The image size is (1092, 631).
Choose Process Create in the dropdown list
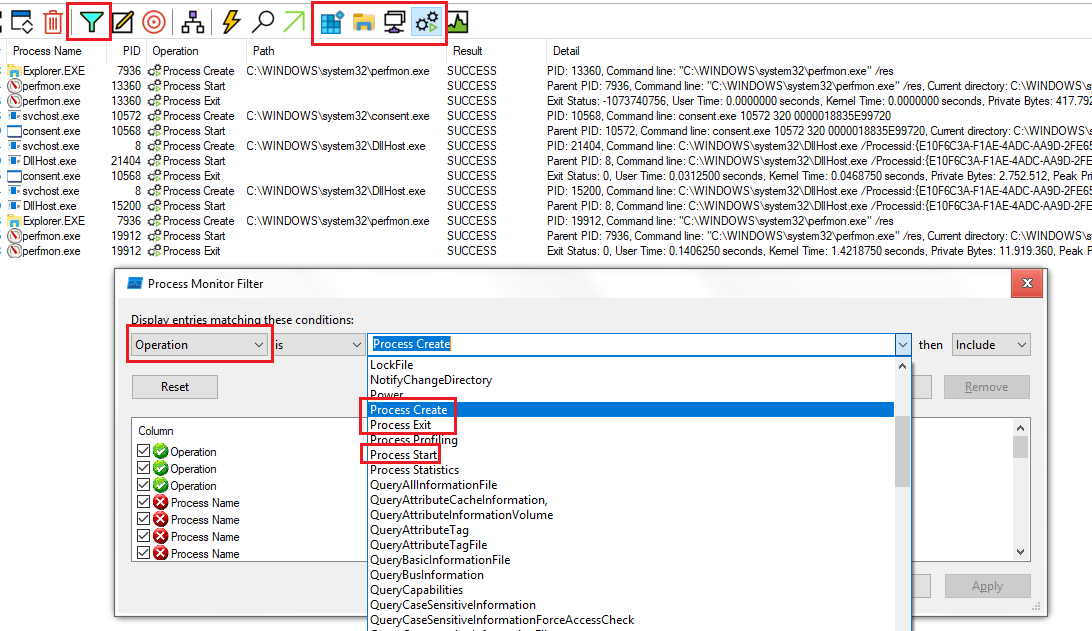409,410
